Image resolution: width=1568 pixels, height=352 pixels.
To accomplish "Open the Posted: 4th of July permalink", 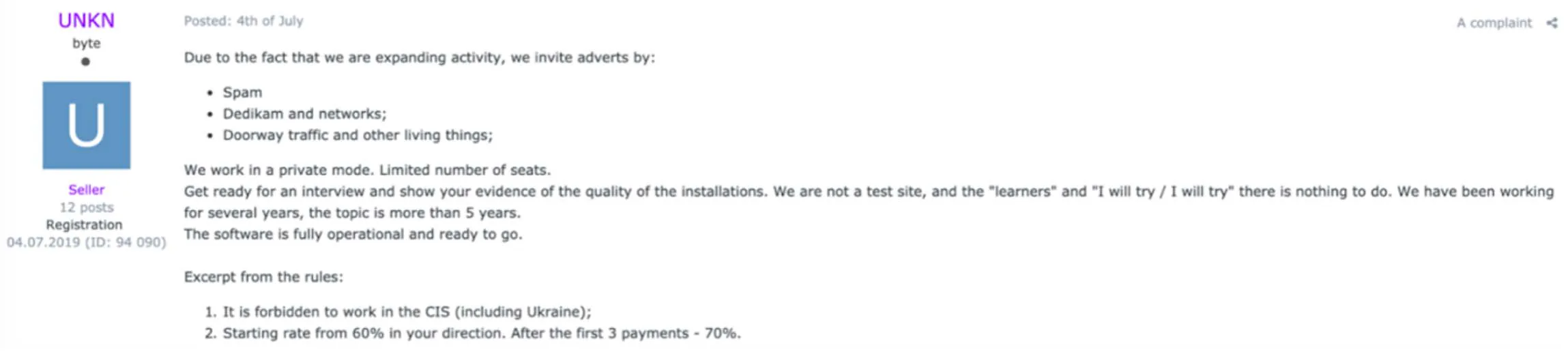I will point(244,21).
